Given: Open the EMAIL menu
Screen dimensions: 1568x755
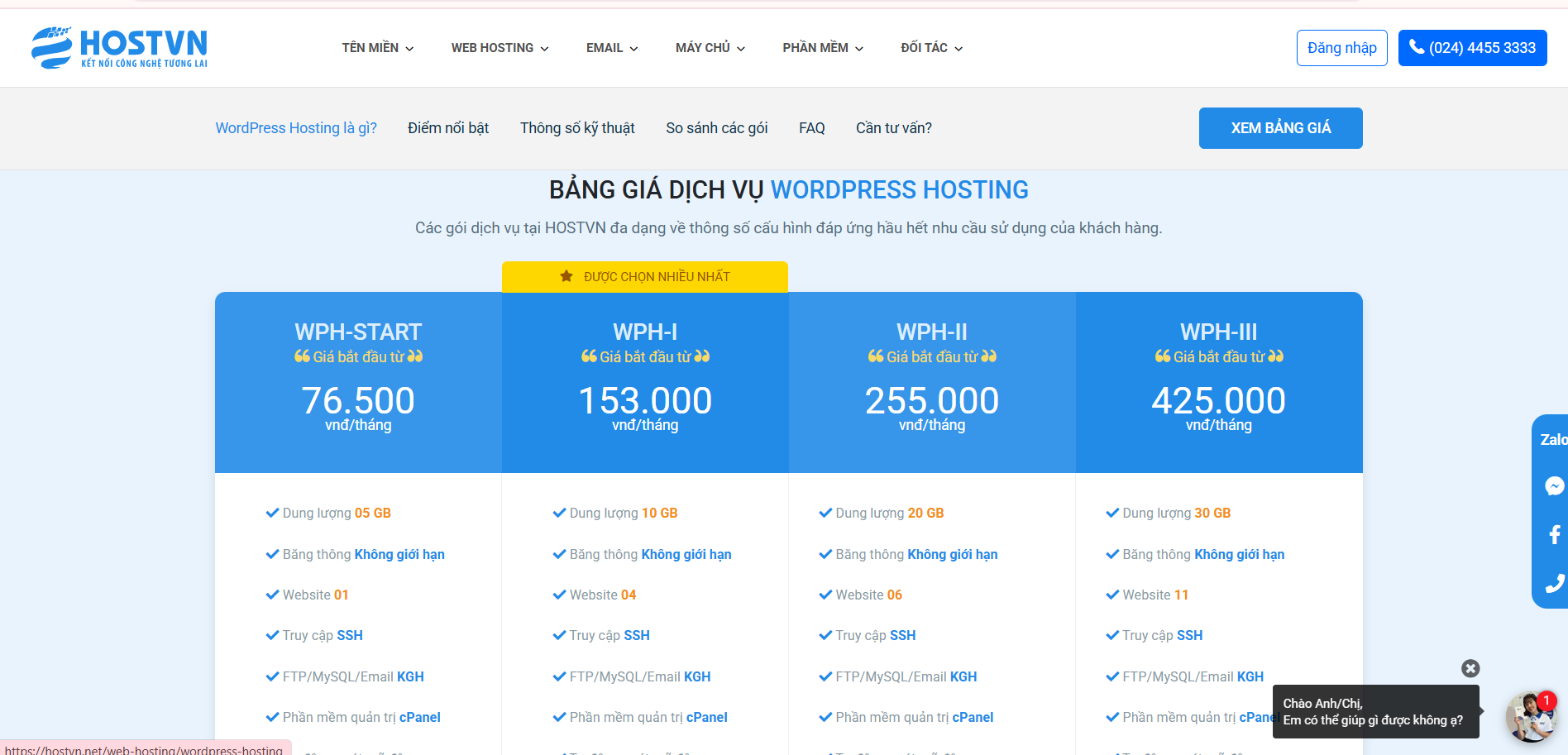Looking at the screenshot, I should pyautogui.click(x=611, y=48).
